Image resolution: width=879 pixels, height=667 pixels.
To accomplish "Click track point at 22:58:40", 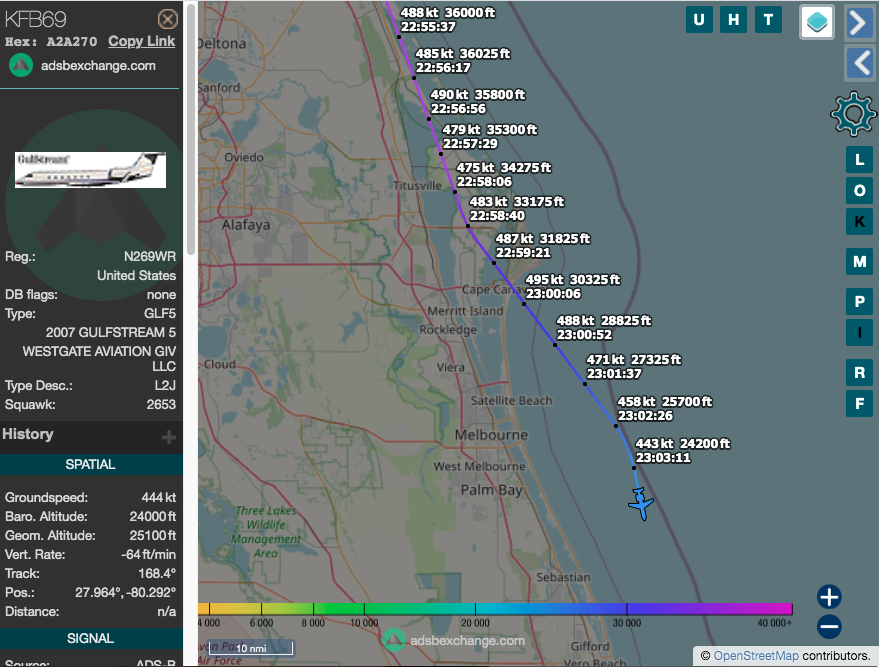I will (x=468, y=226).
